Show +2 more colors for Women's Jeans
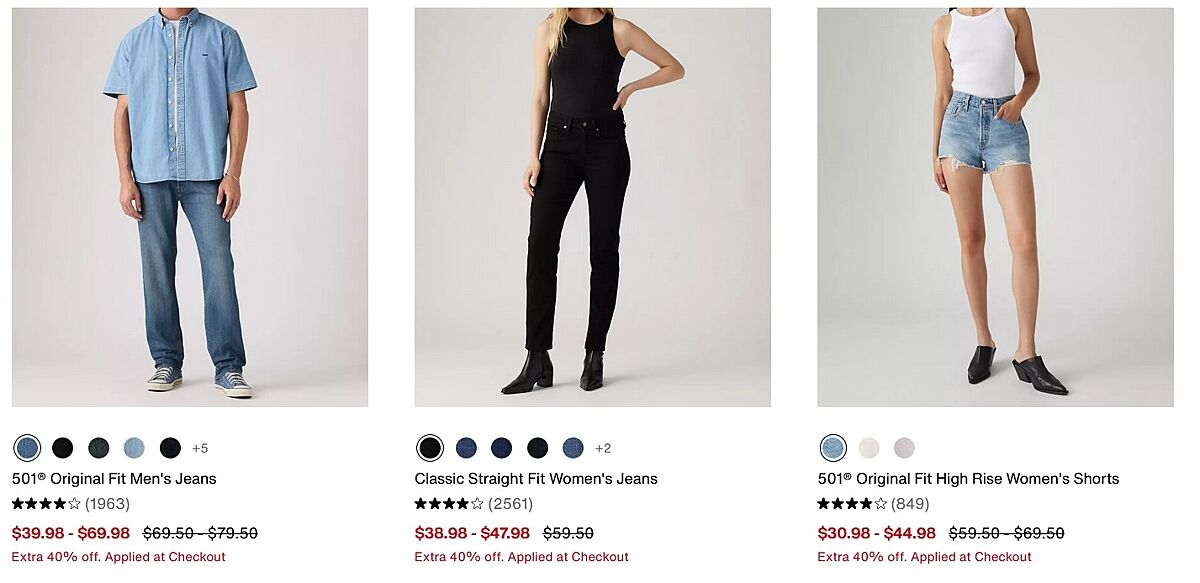The width and height of the screenshot is (1200, 583). pyautogui.click(x=603, y=448)
